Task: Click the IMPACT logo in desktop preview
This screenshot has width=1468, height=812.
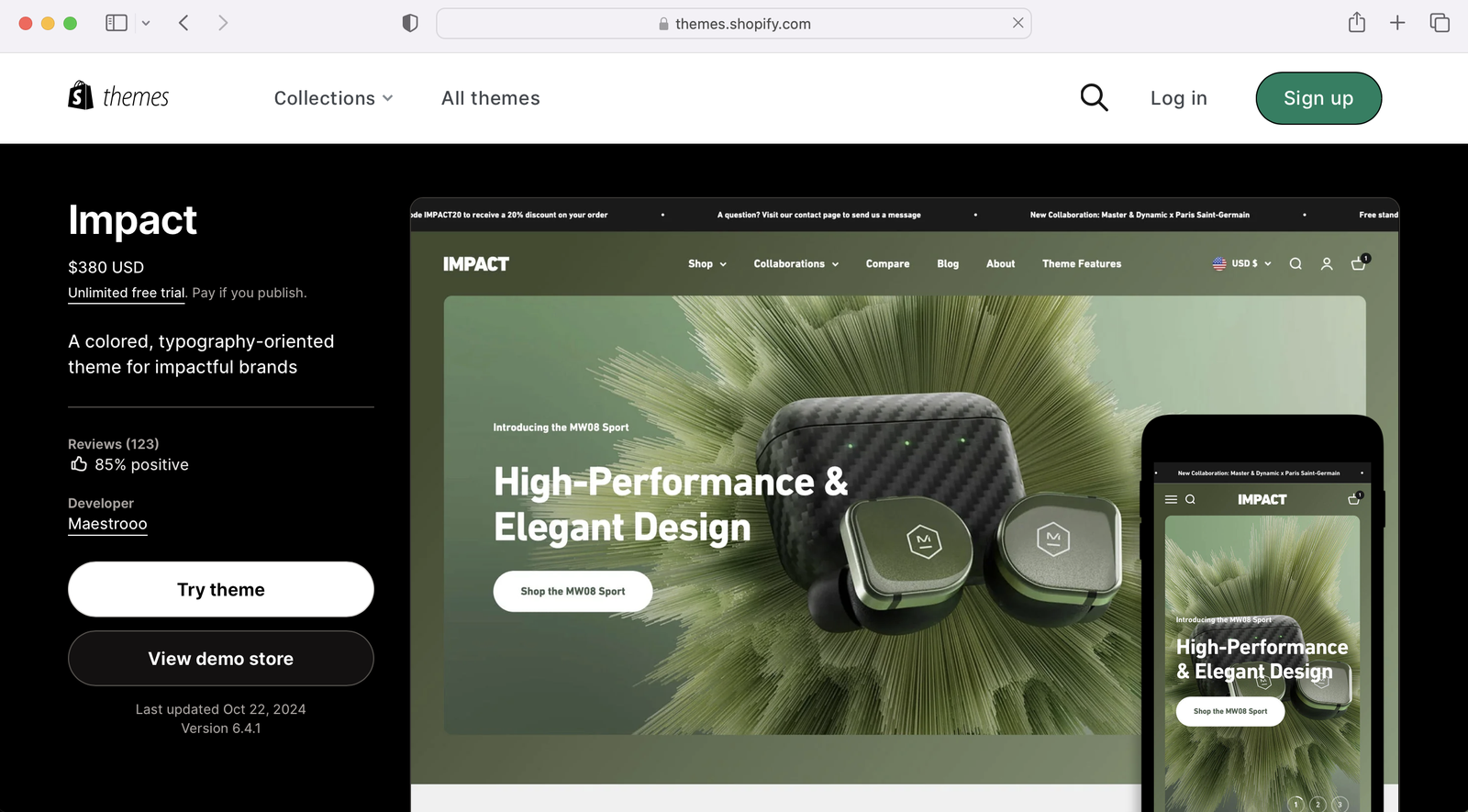Action: [x=475, y=264]
